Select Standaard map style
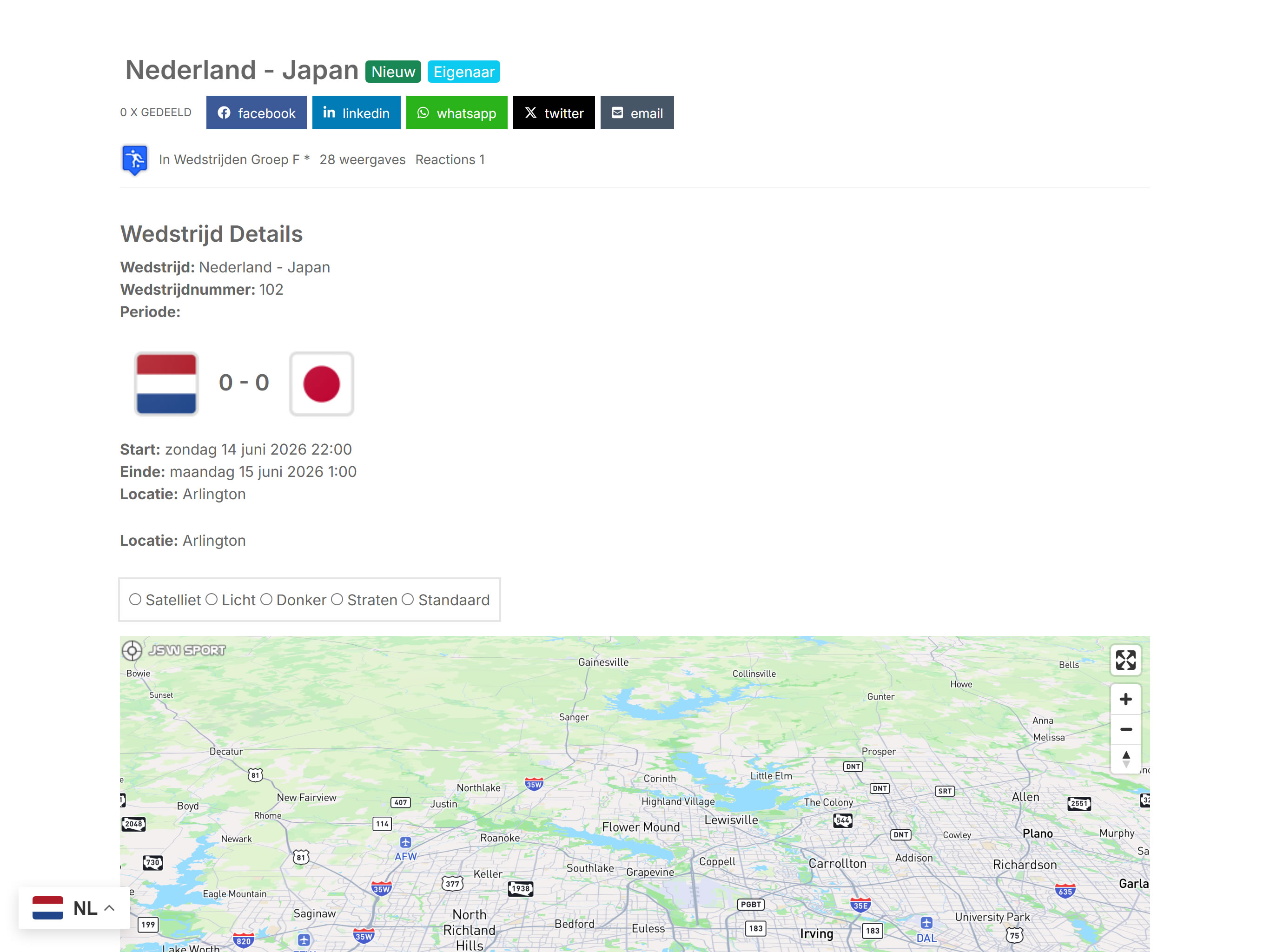The height and width of the screenshot is (952, 1270). (408, 600)
